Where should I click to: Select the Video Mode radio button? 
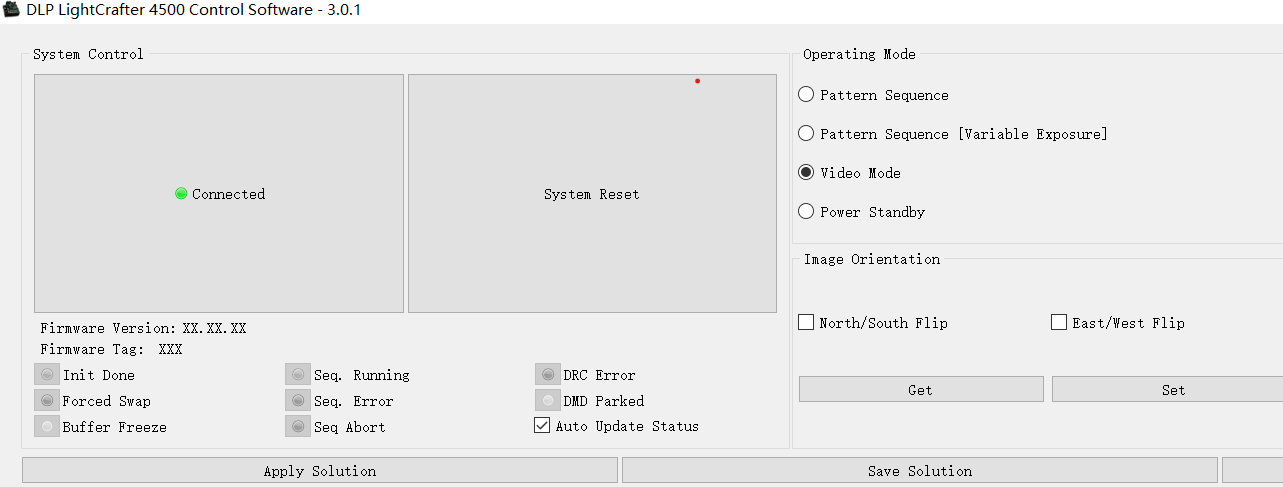pos(806,173)
